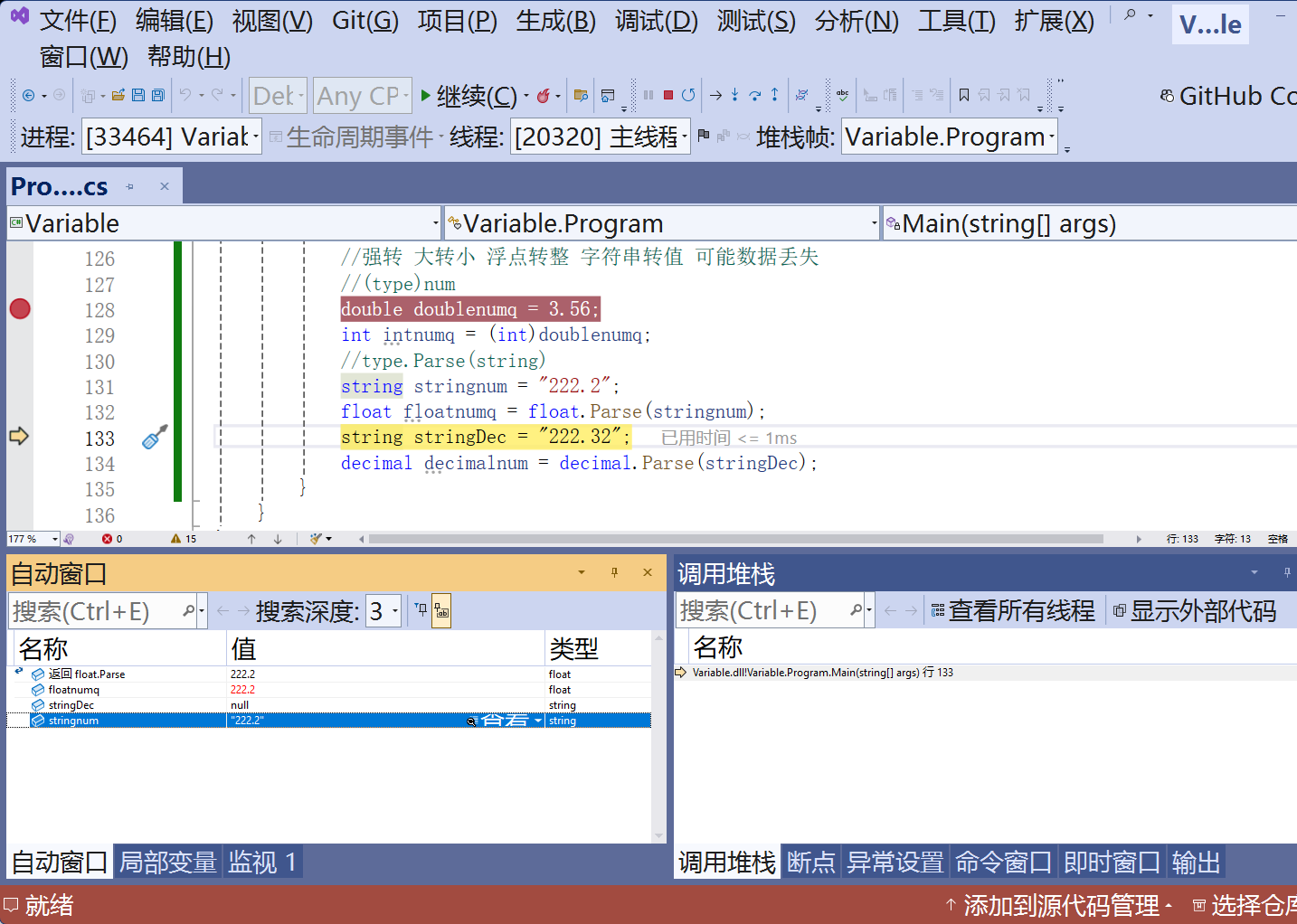Pin the 自动窗口 panel

(x=614, y=572)
